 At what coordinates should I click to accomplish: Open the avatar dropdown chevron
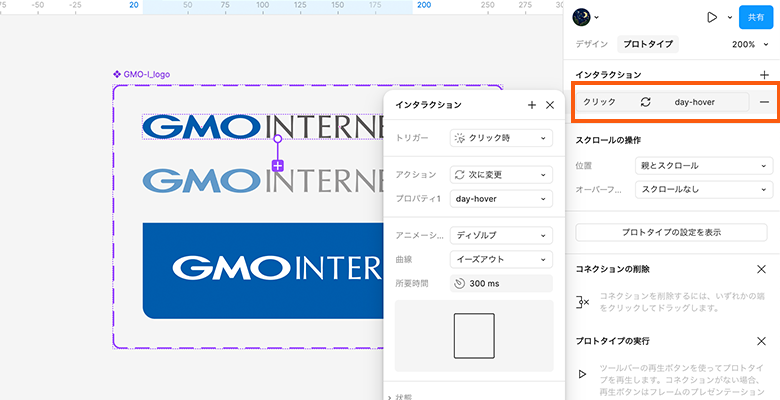(596, 18)
